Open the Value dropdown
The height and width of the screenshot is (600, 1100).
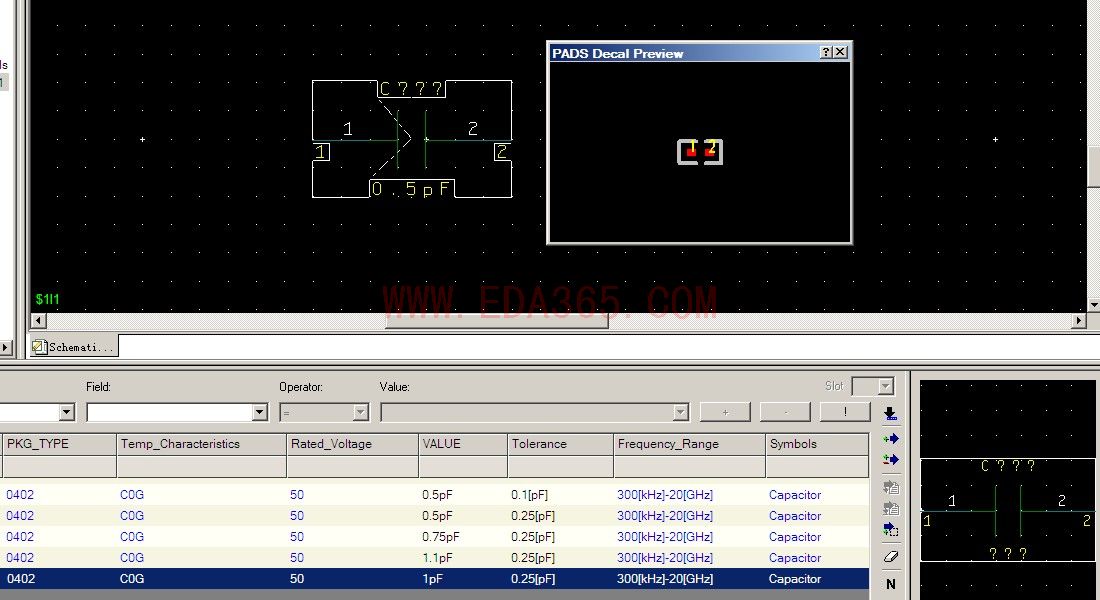click(680, 412)
